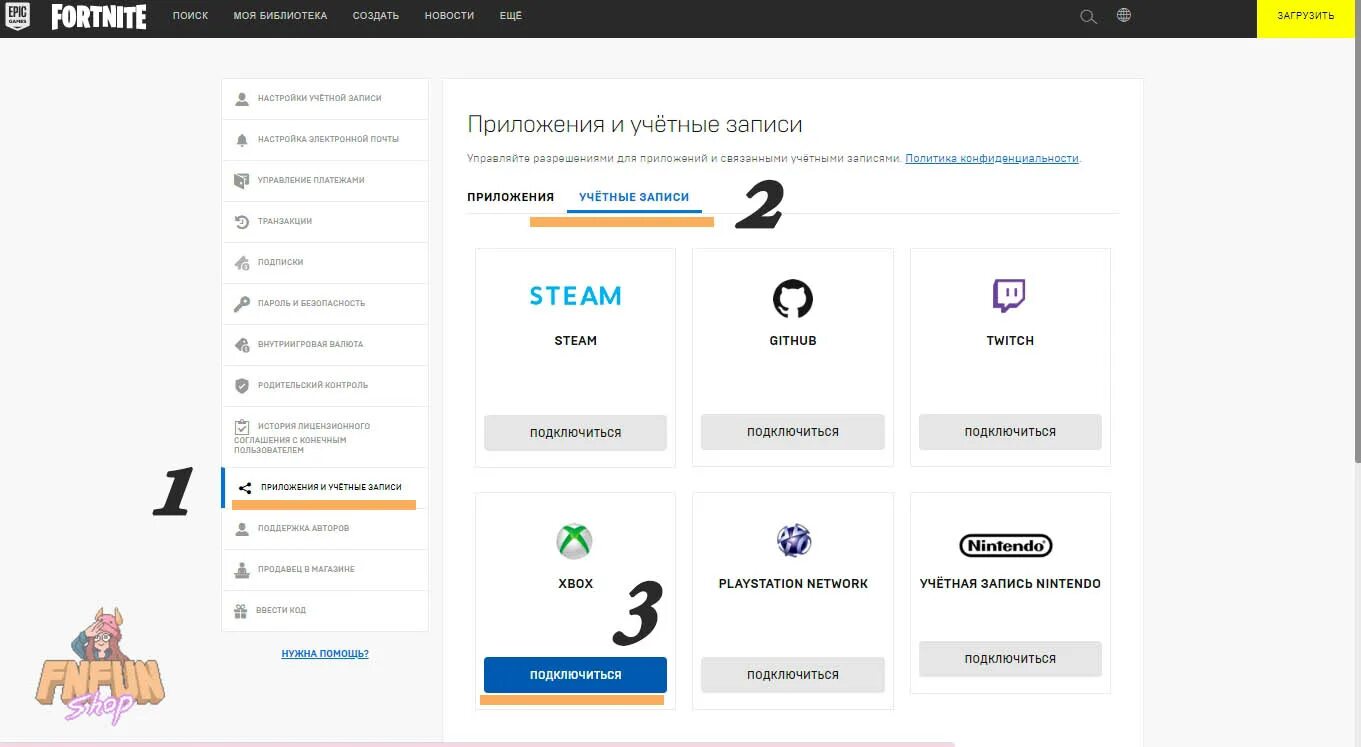Select История лицензионного соглашения in the sidebar
The height and width of the screenshot is (747, 1361).
(325, 437)
